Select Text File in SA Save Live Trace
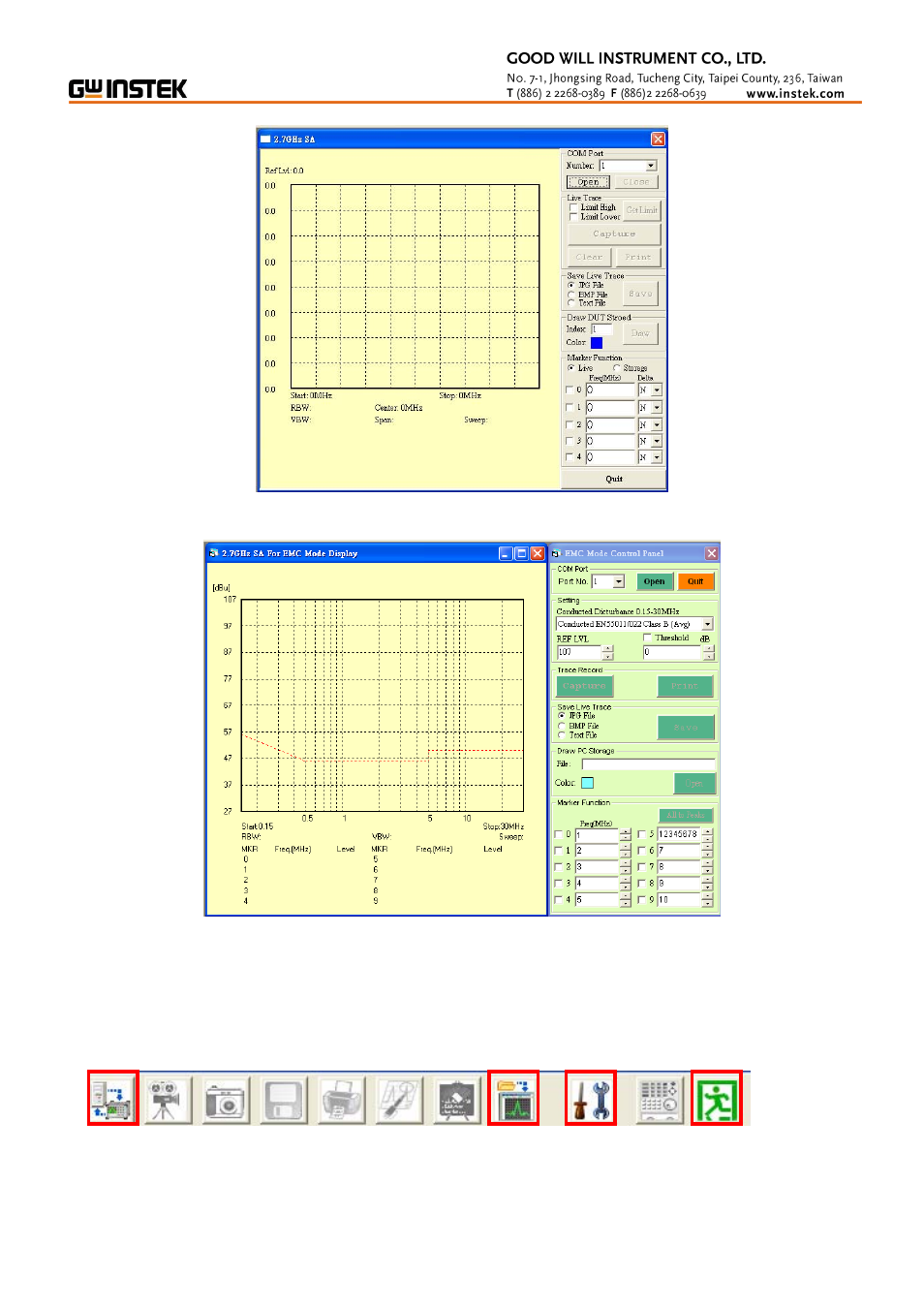The image size is (924, 1308). tap(571, 303)
